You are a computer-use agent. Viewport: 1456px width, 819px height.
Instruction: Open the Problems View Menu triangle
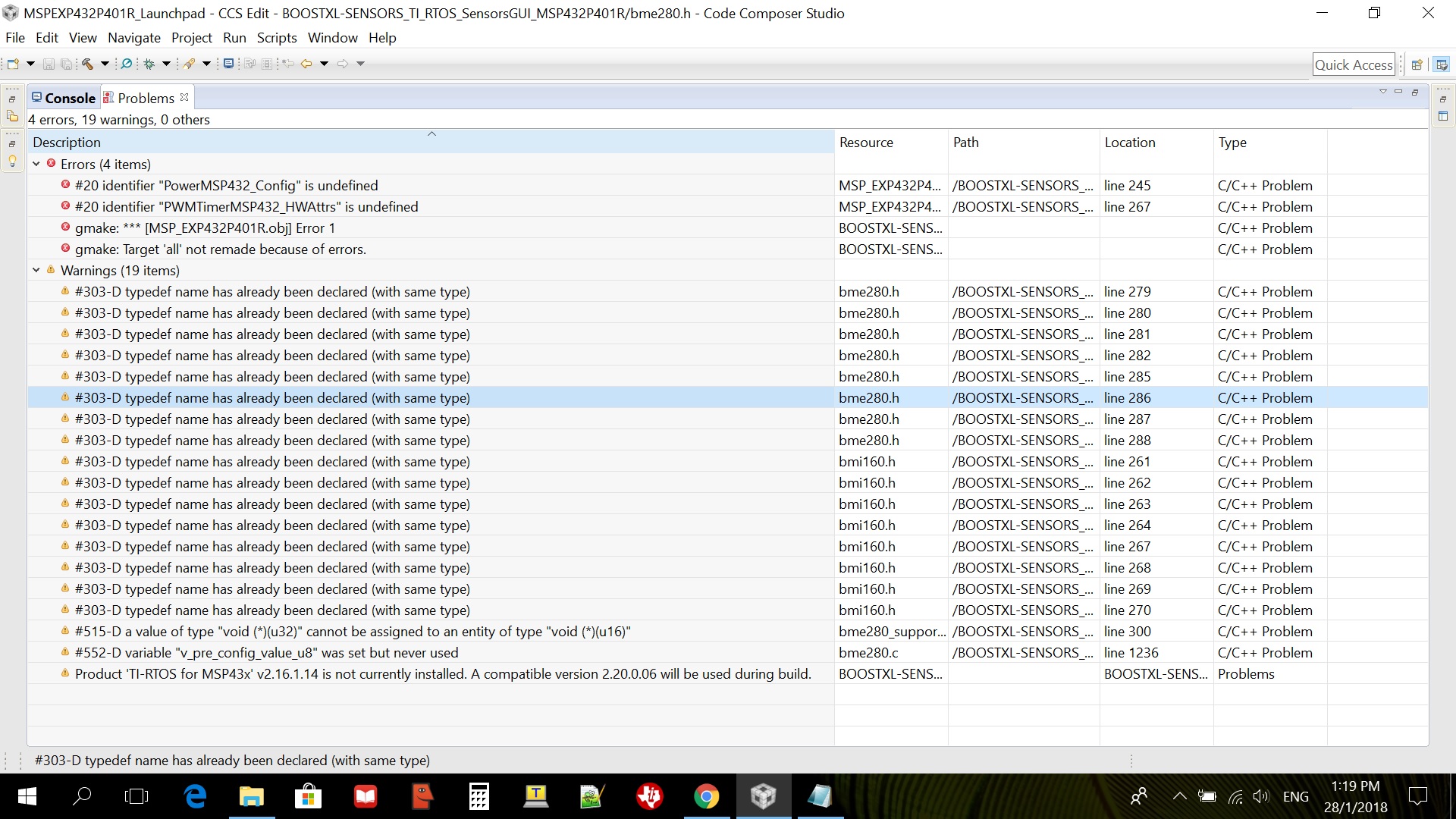[x=1382, y=93]
